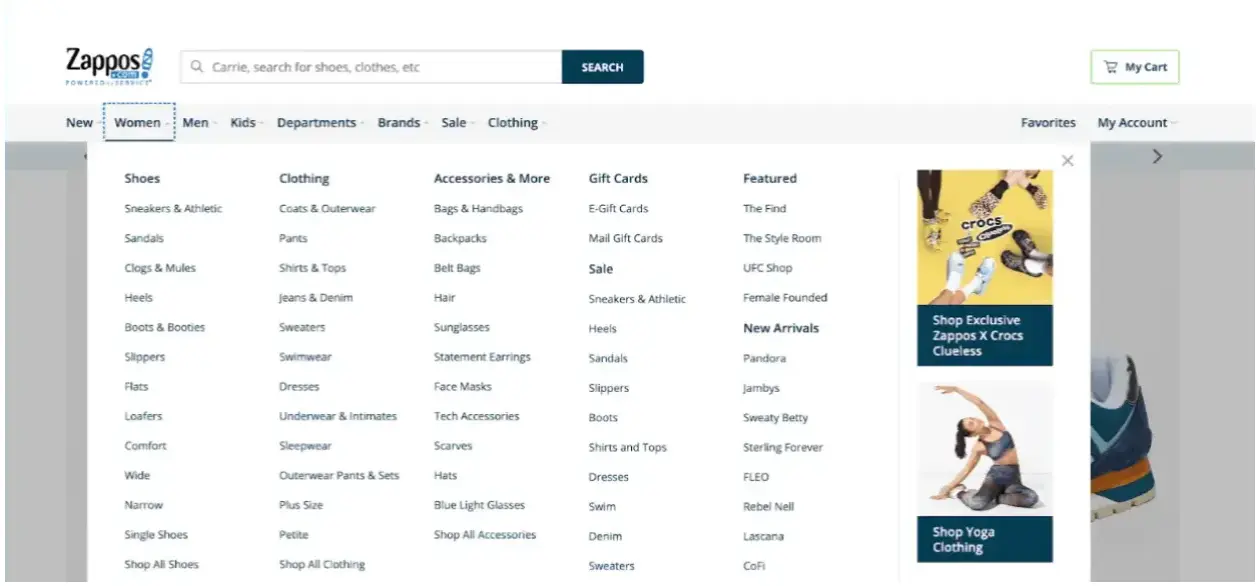Open the My Account dropdown
1256x586 pixels.
coord(1134,122)
